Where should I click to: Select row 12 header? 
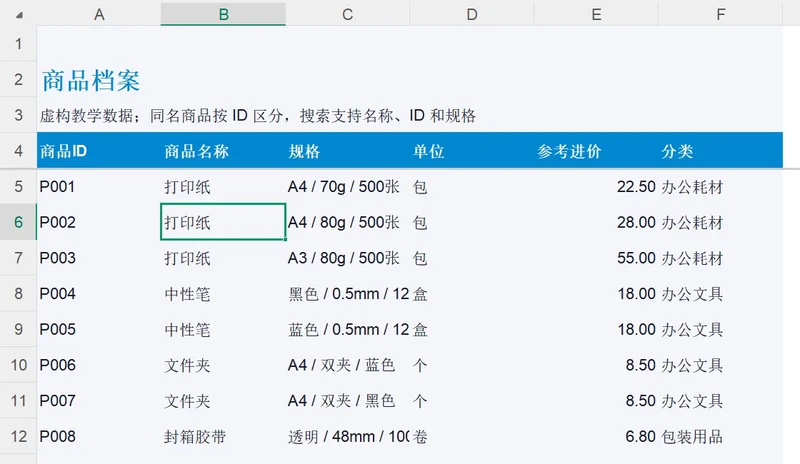[18, 436]
